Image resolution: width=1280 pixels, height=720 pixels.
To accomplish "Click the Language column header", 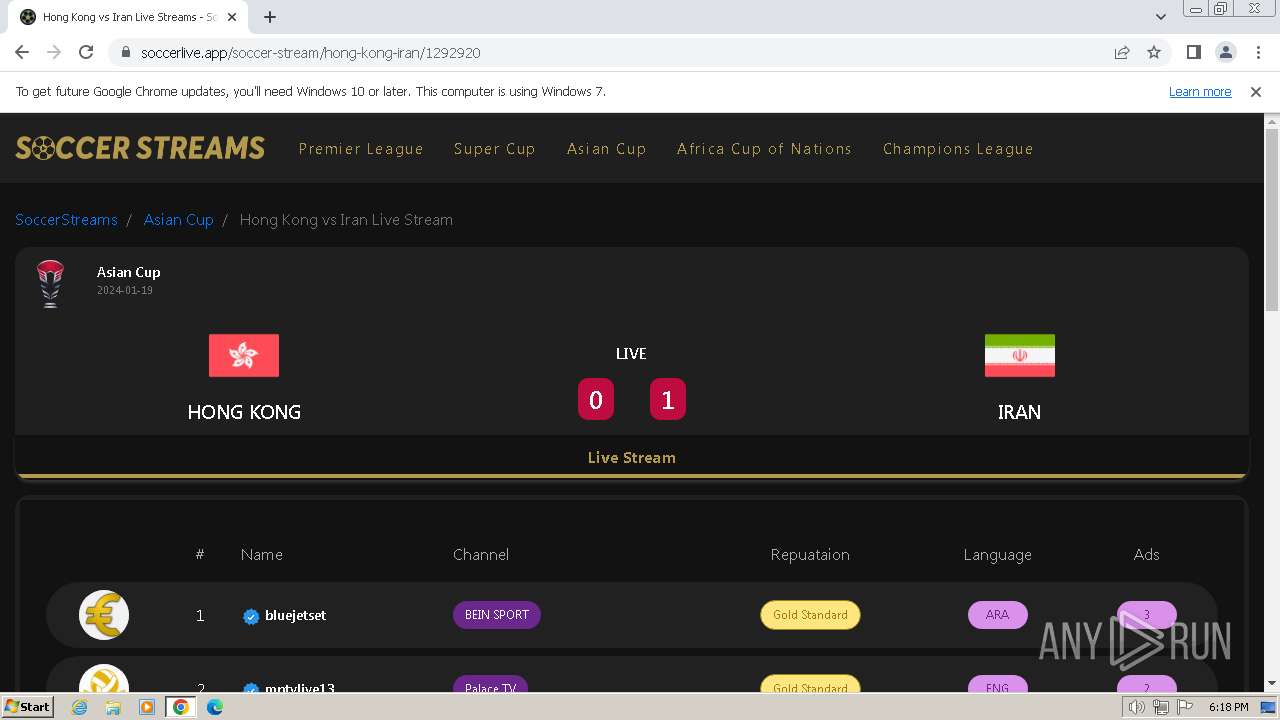I will pyautogui.click(x=997, y=555).
